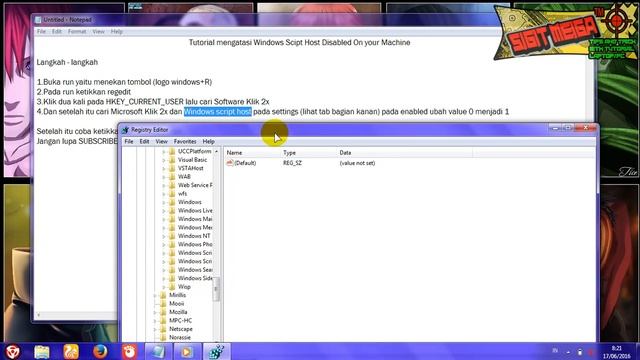Expand the Mirillis registry key
Screen dimensions: 640x360
tap(156, 295)
